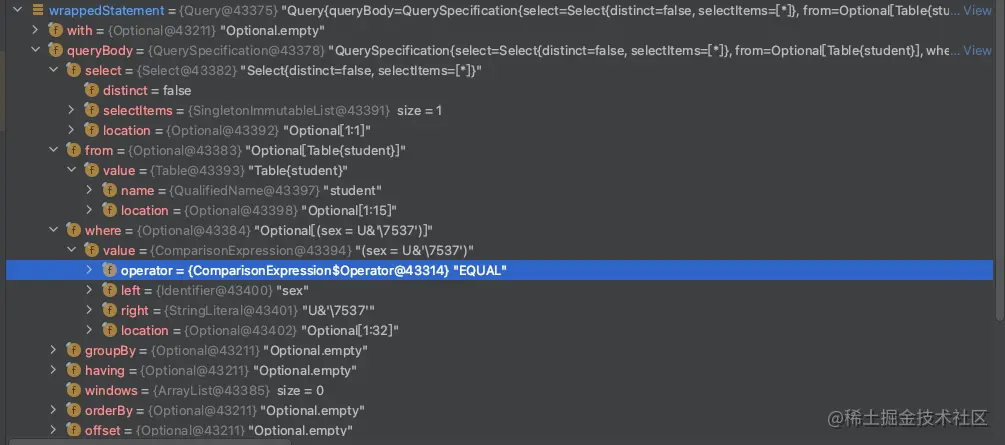Expand the right StringLiteral node
The width and height of the screenshot is (1005, 445).
[90, 310]
